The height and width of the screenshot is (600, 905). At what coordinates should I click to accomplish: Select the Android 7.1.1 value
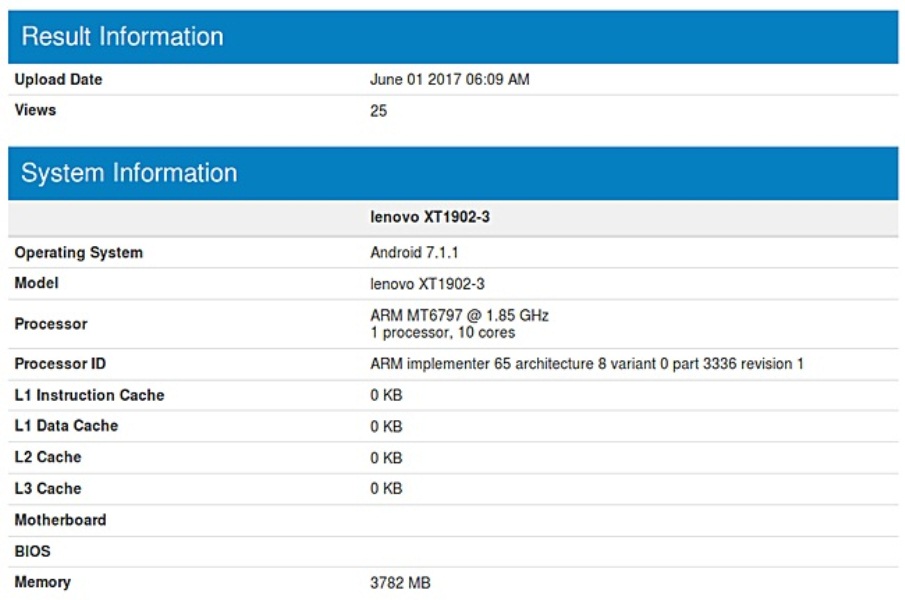click(x=414, y=252)
